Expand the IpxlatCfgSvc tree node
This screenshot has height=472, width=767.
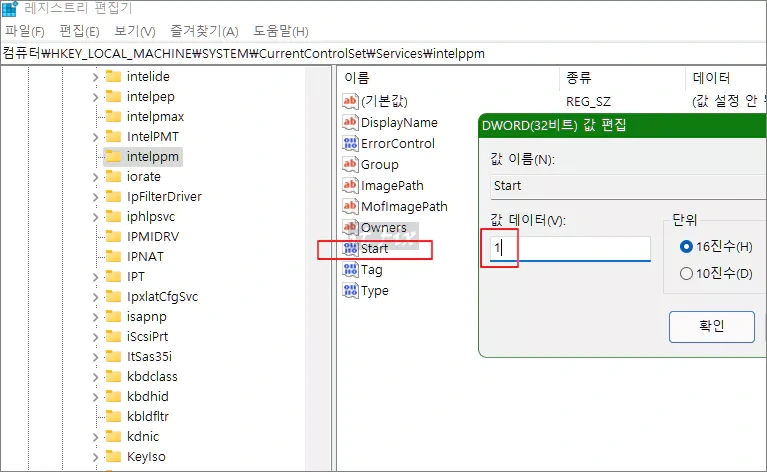pos(95,297)
